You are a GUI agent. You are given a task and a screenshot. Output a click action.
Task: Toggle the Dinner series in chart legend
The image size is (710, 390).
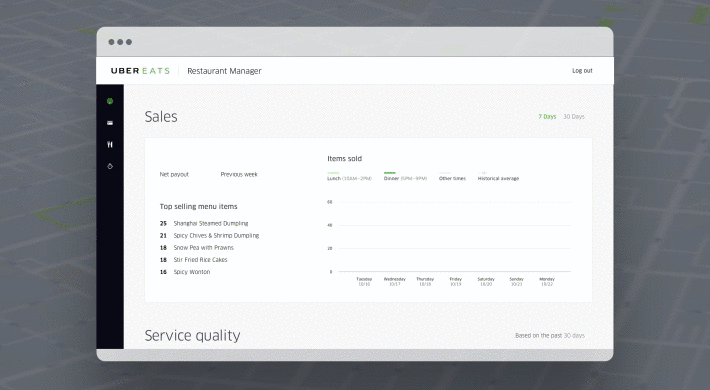coord(405,176)
